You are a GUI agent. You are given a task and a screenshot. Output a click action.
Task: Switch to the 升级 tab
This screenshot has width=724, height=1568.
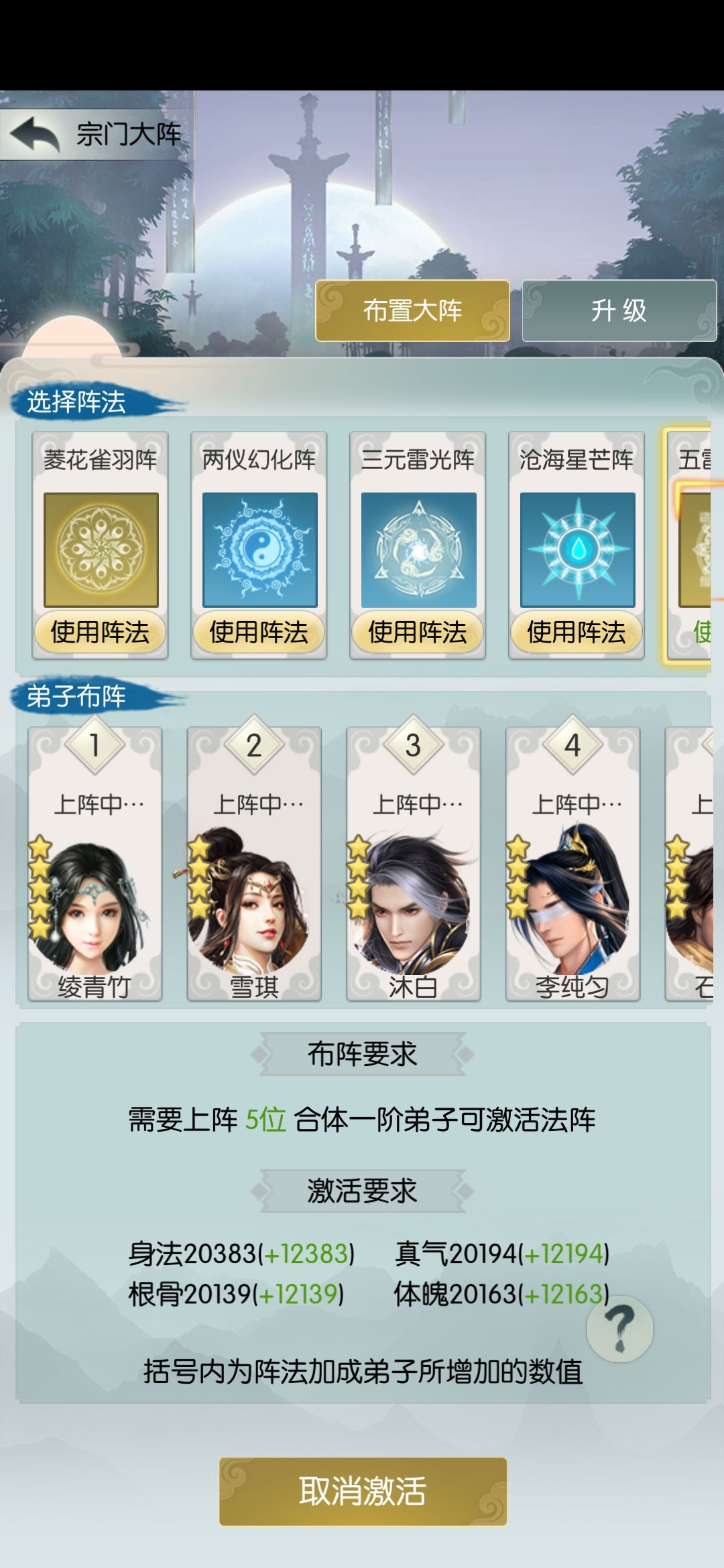point(619,311)
